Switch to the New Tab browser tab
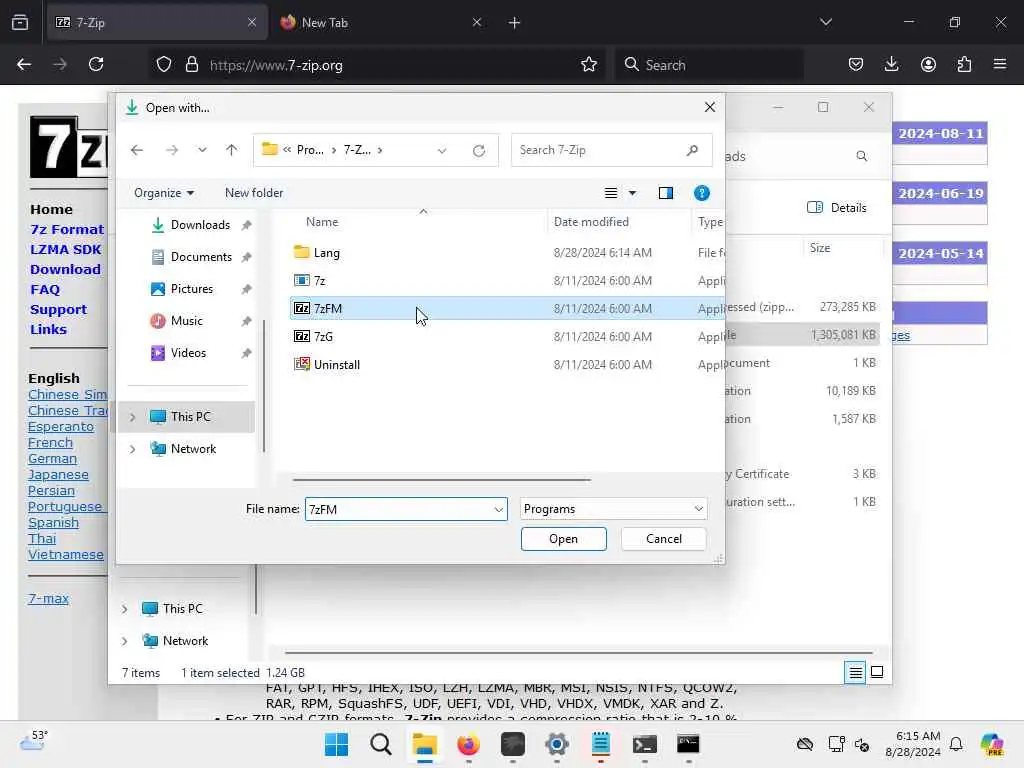The height and width of the screenshot is (768, 1024). click(x=382, y=22)
